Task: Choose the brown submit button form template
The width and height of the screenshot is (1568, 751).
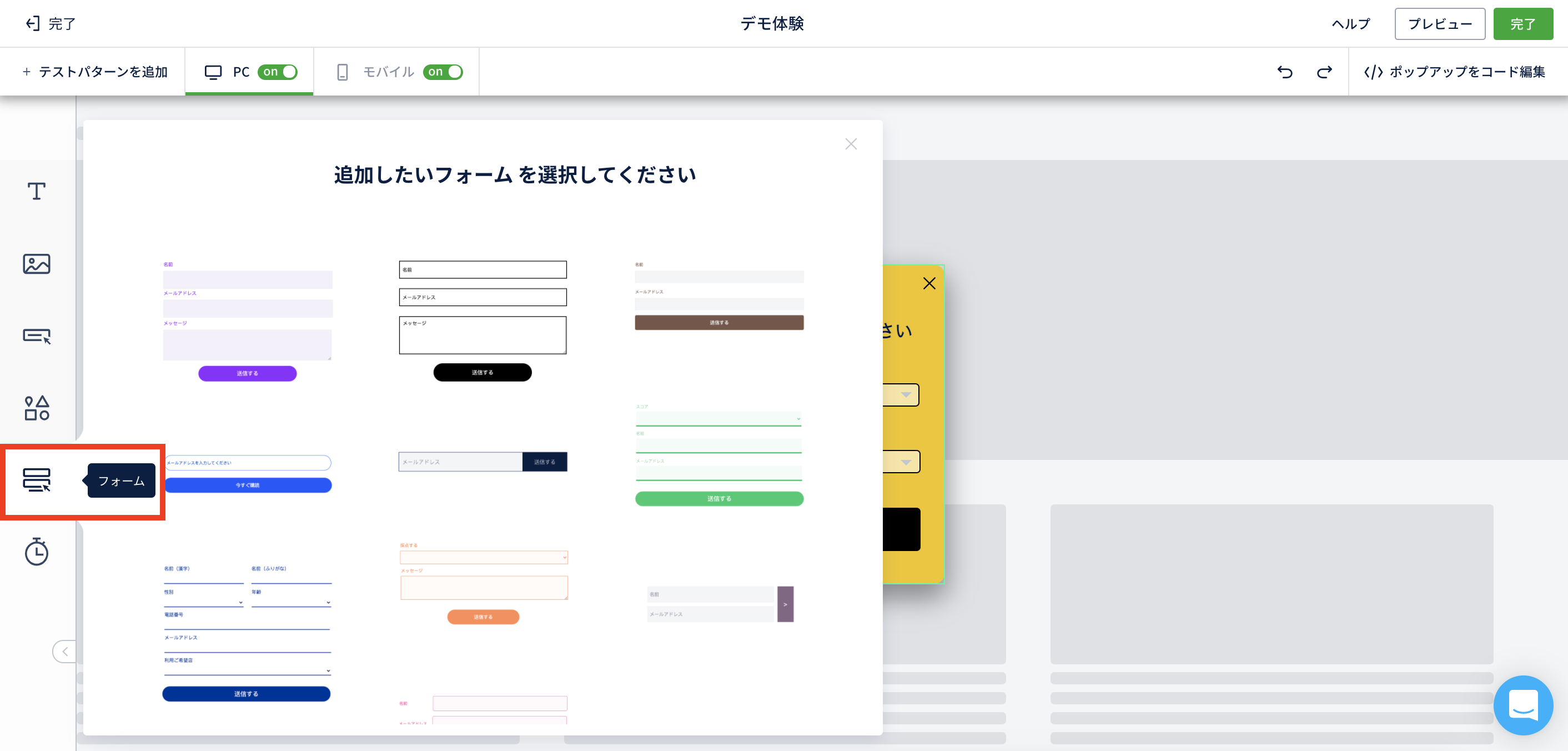Action: (x=719, y=296)
